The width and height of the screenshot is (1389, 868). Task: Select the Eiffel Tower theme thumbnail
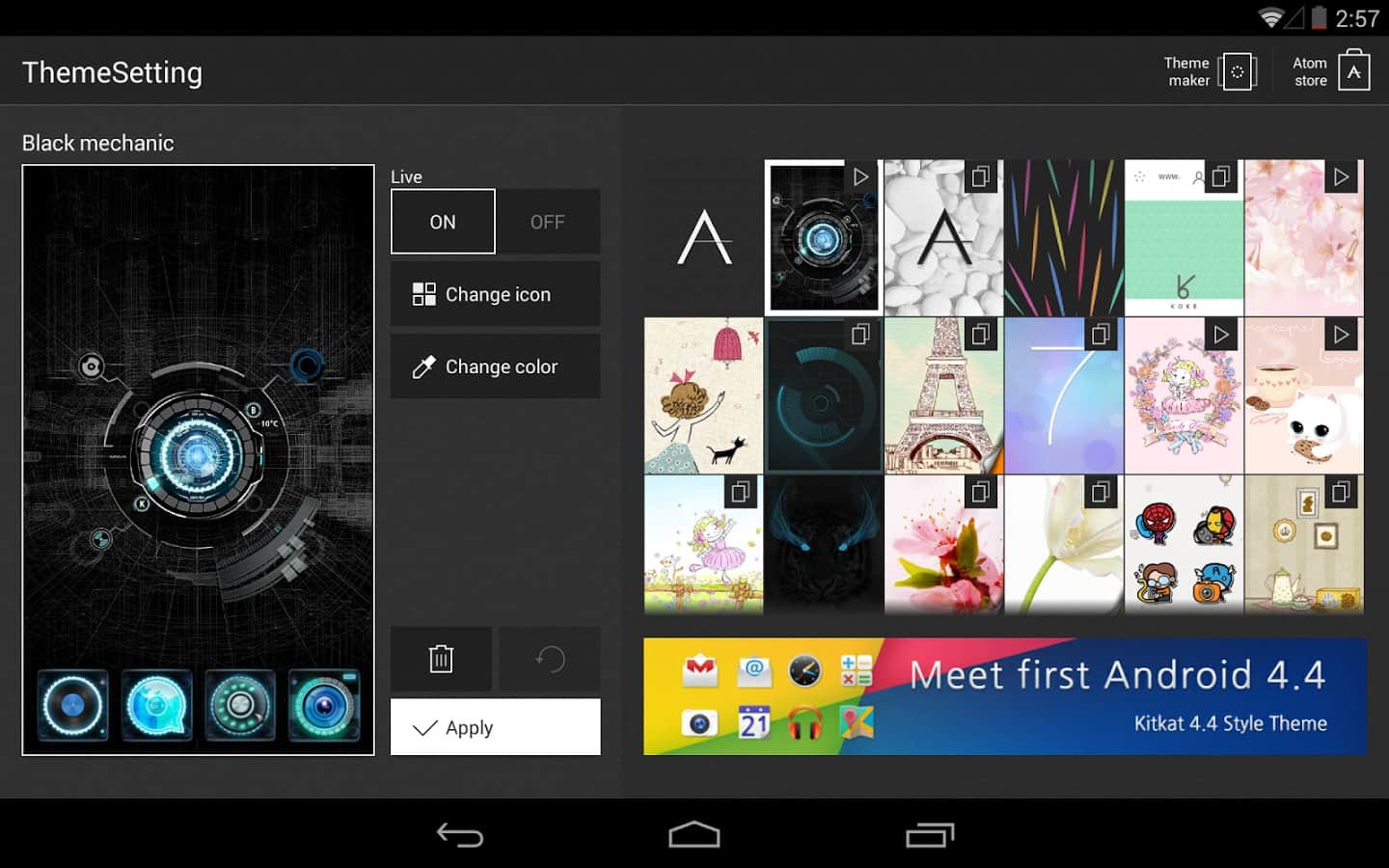(943, 396)
